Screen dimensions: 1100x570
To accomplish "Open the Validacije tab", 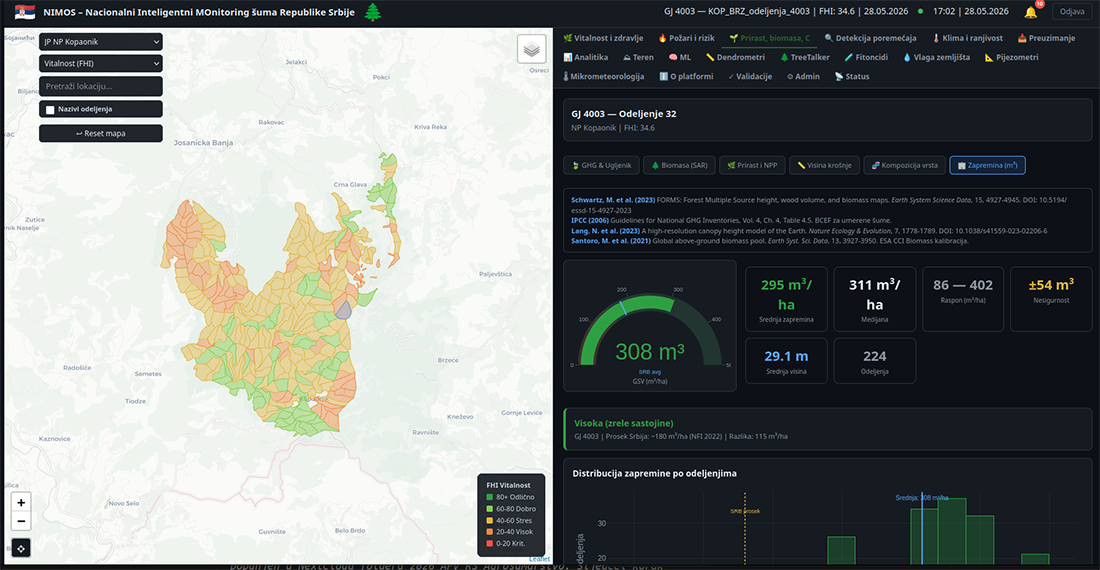I will [750, 76].
